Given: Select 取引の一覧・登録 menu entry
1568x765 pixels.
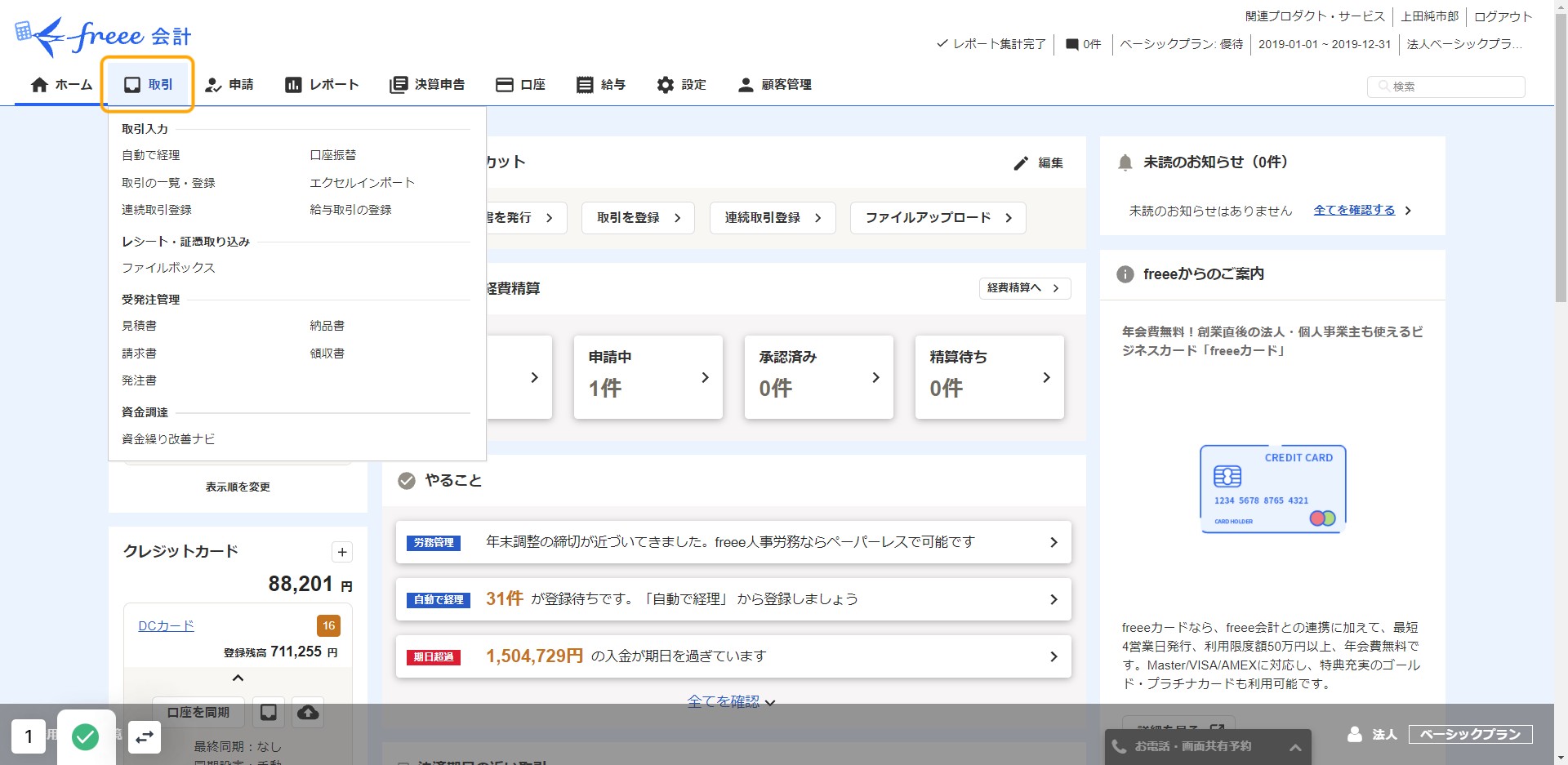Looking at the screenshot, I should coord(168,183).
